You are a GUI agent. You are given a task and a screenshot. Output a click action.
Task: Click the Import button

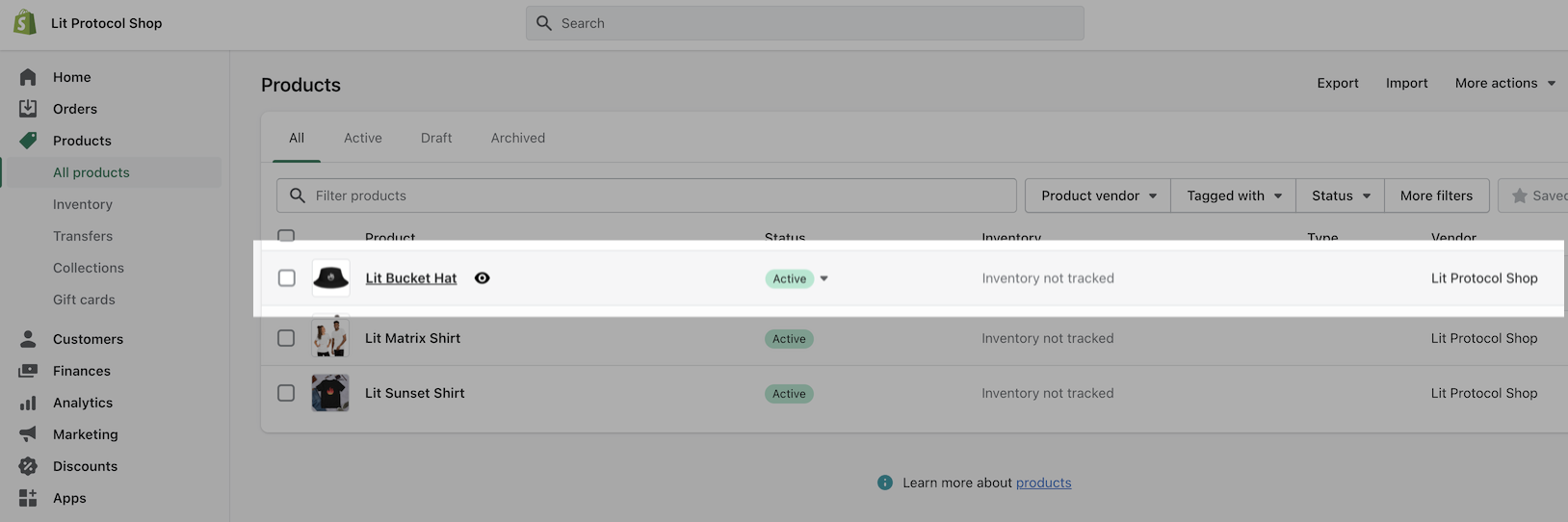(1407, 83)
